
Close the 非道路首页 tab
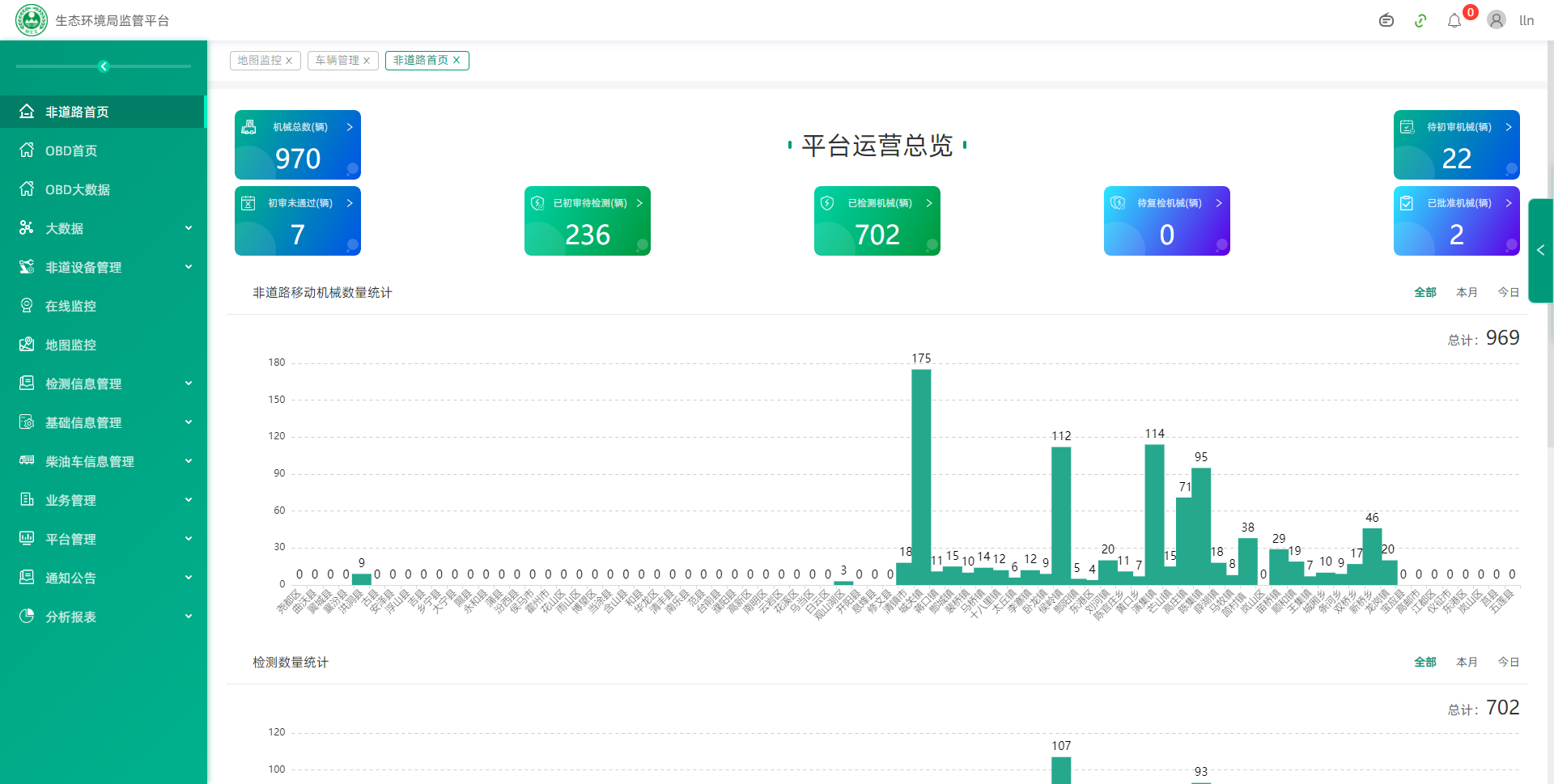coord(456,61)
